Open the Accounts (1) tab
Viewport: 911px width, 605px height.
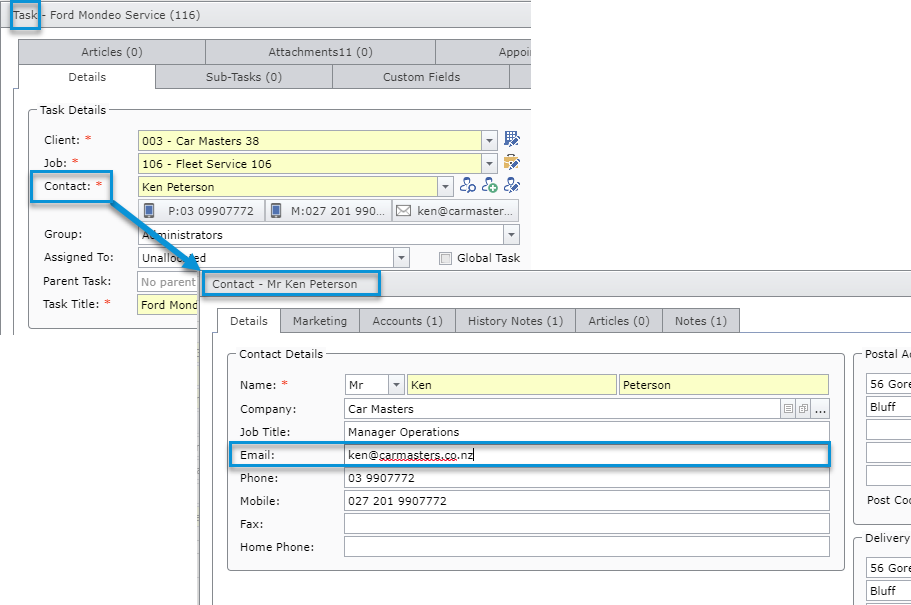coord(407,321)
